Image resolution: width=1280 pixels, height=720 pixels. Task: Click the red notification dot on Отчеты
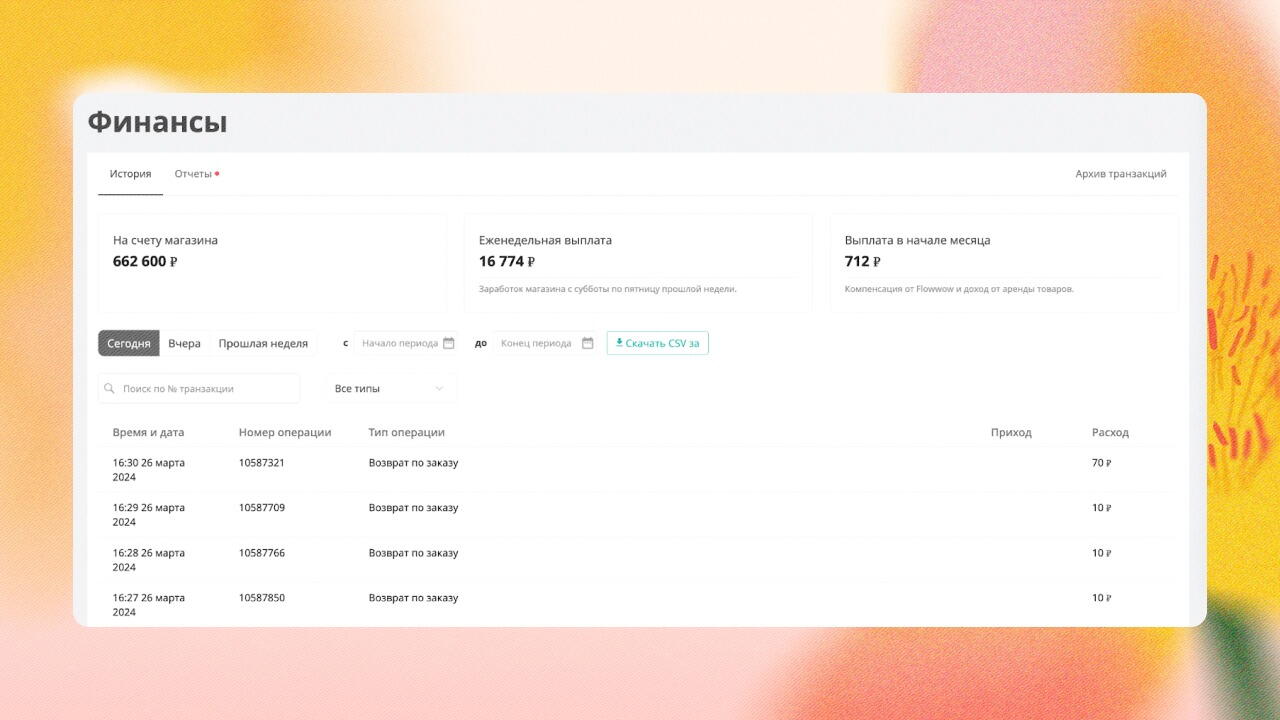[217, 174]
